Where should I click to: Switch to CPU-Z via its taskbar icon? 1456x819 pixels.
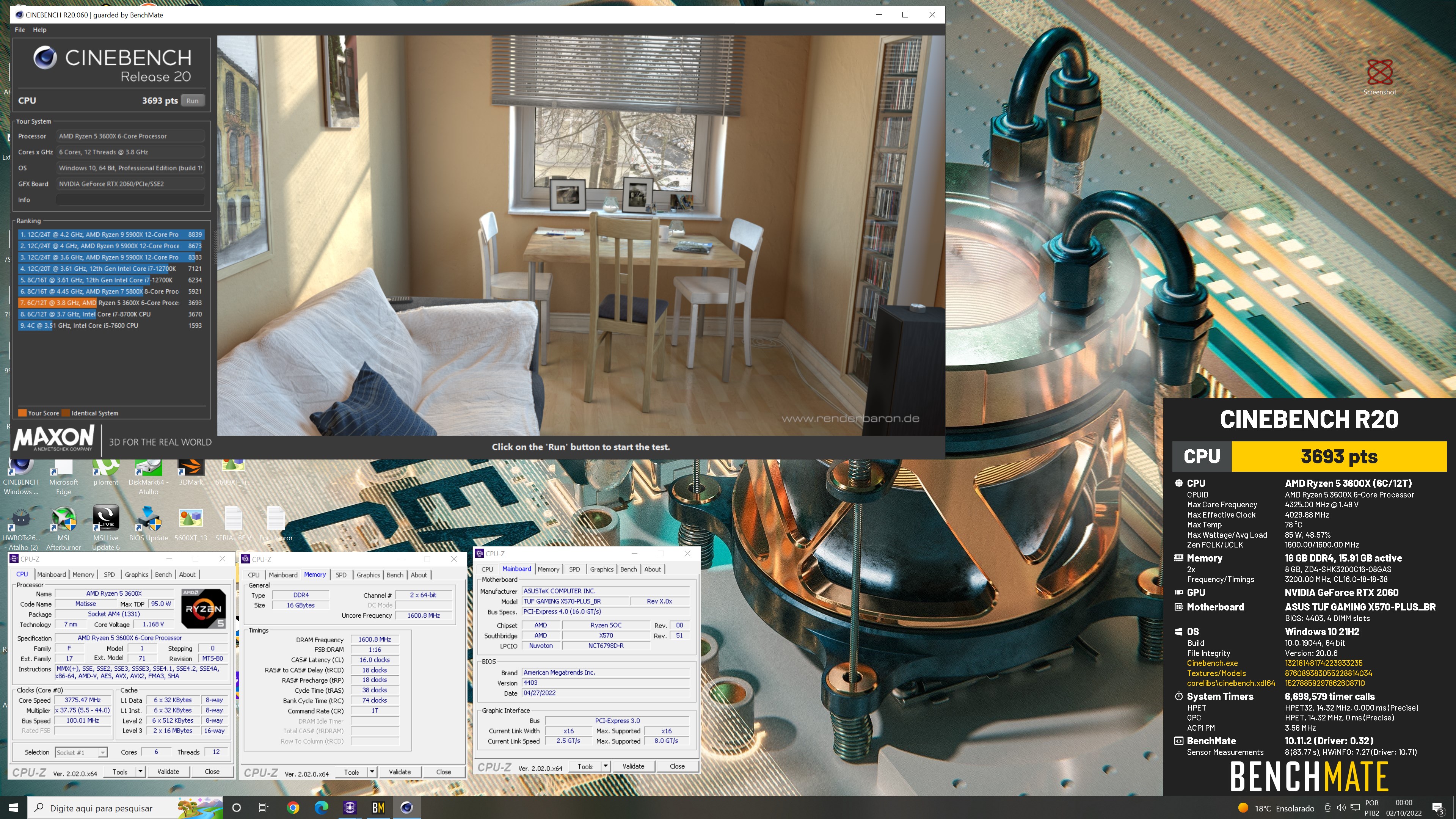[x=350, y=808]
